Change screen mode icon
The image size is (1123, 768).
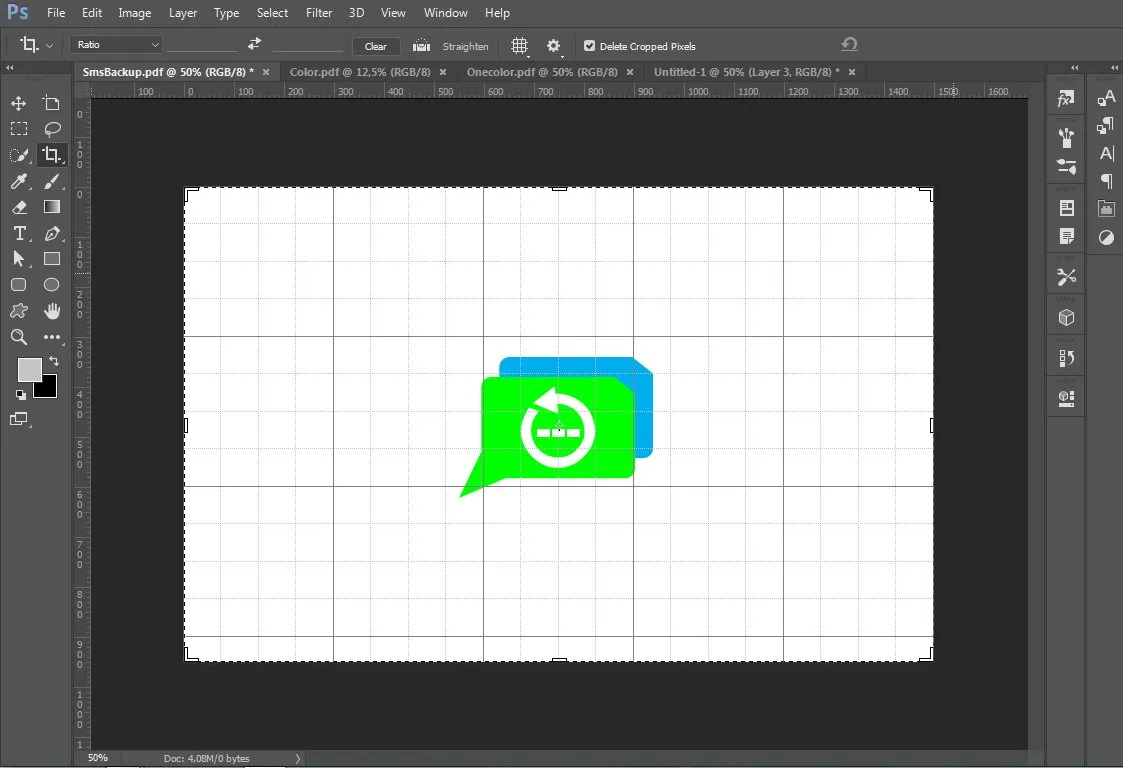(x=19, y=419)
